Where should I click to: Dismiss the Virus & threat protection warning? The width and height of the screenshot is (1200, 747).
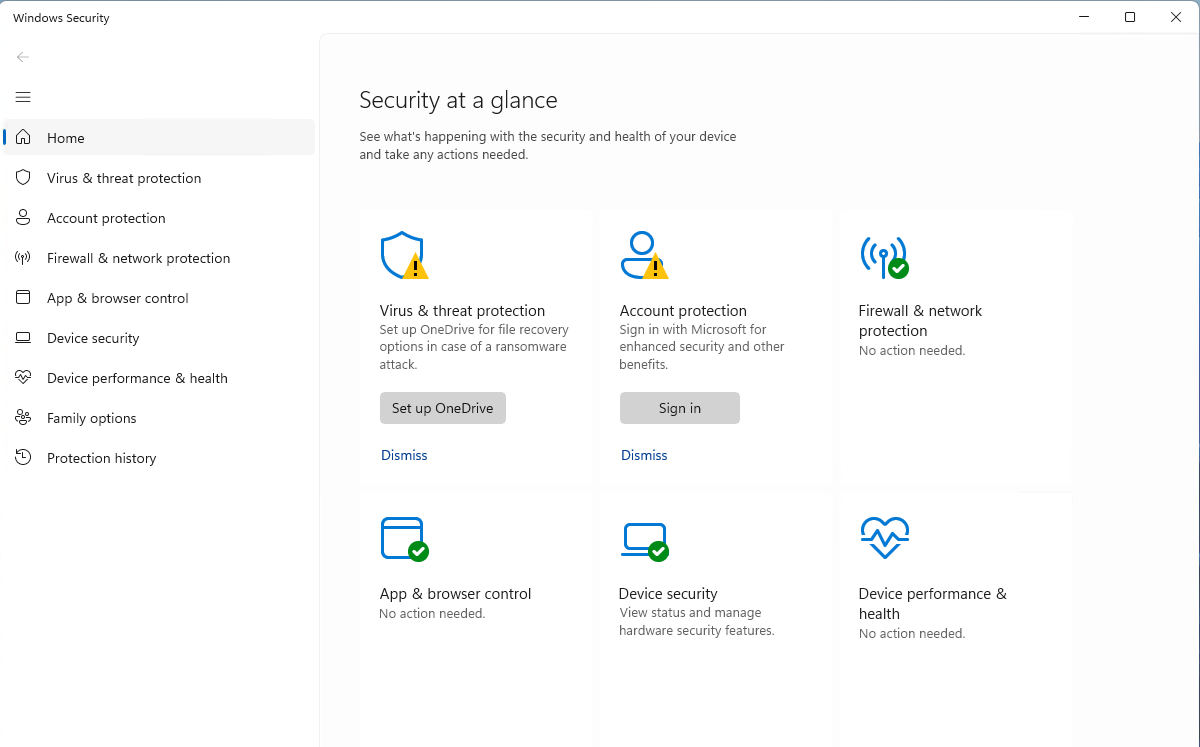pyautogui.click(x=404, y=455)
